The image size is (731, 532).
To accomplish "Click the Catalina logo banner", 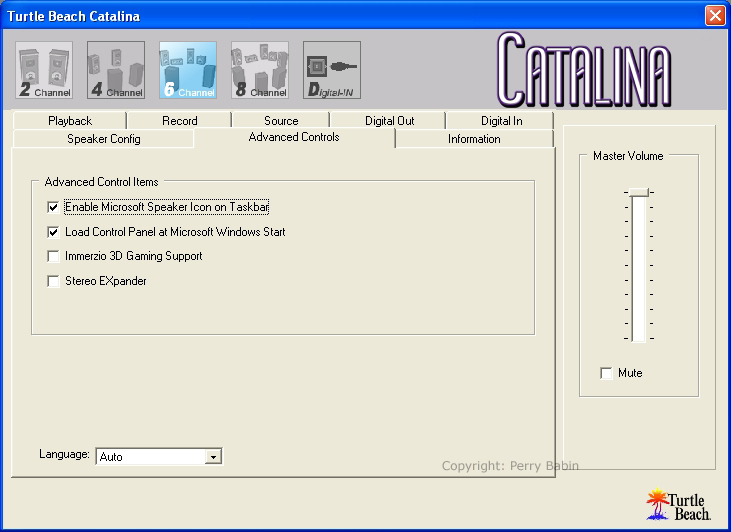I will (x=583, y=70).
